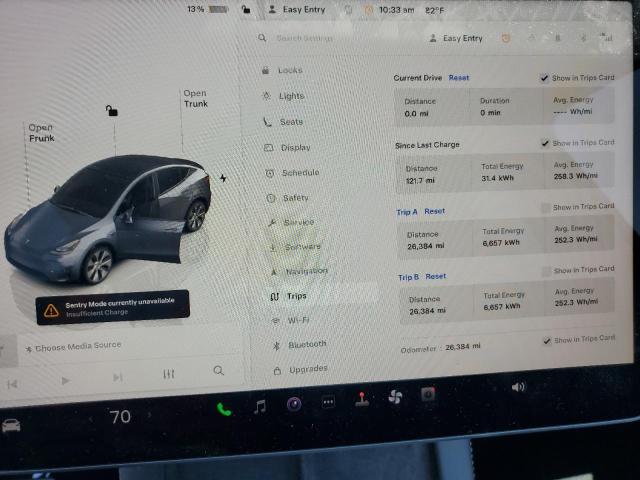Tap the Bluetooth icon in settings header

point(583,38)
